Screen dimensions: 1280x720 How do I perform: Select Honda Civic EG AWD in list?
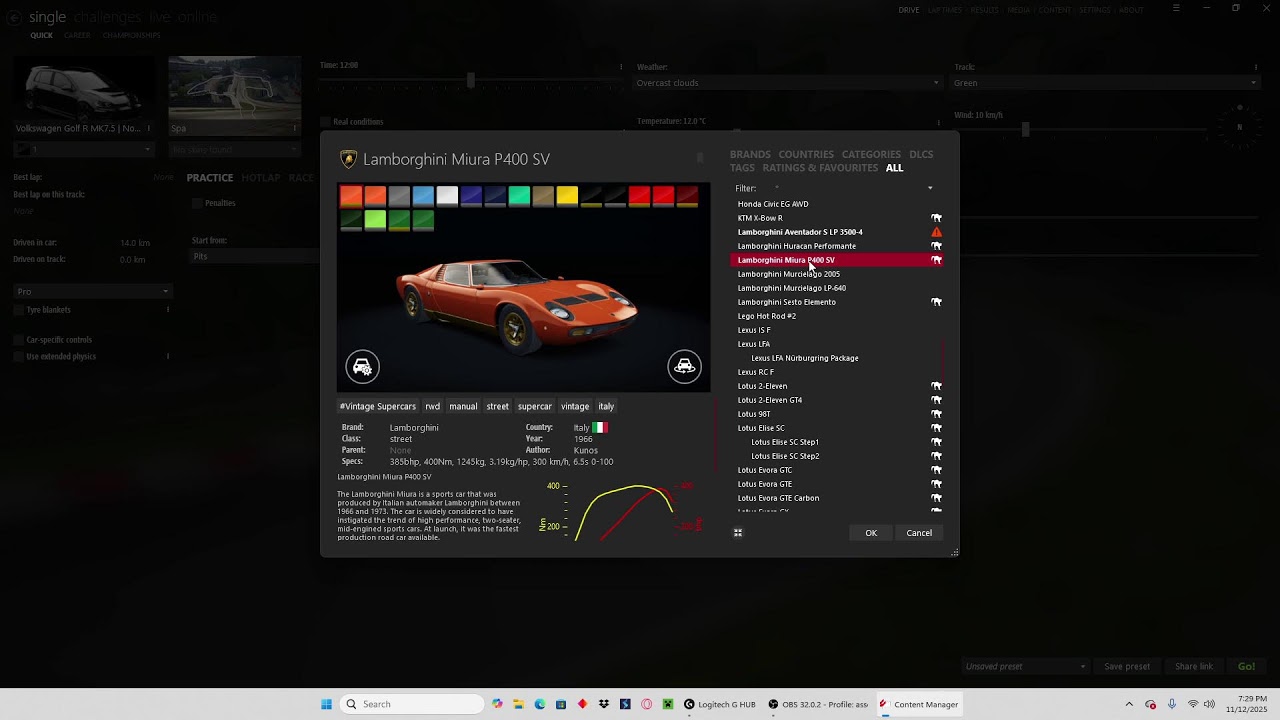tap(836, 204)
